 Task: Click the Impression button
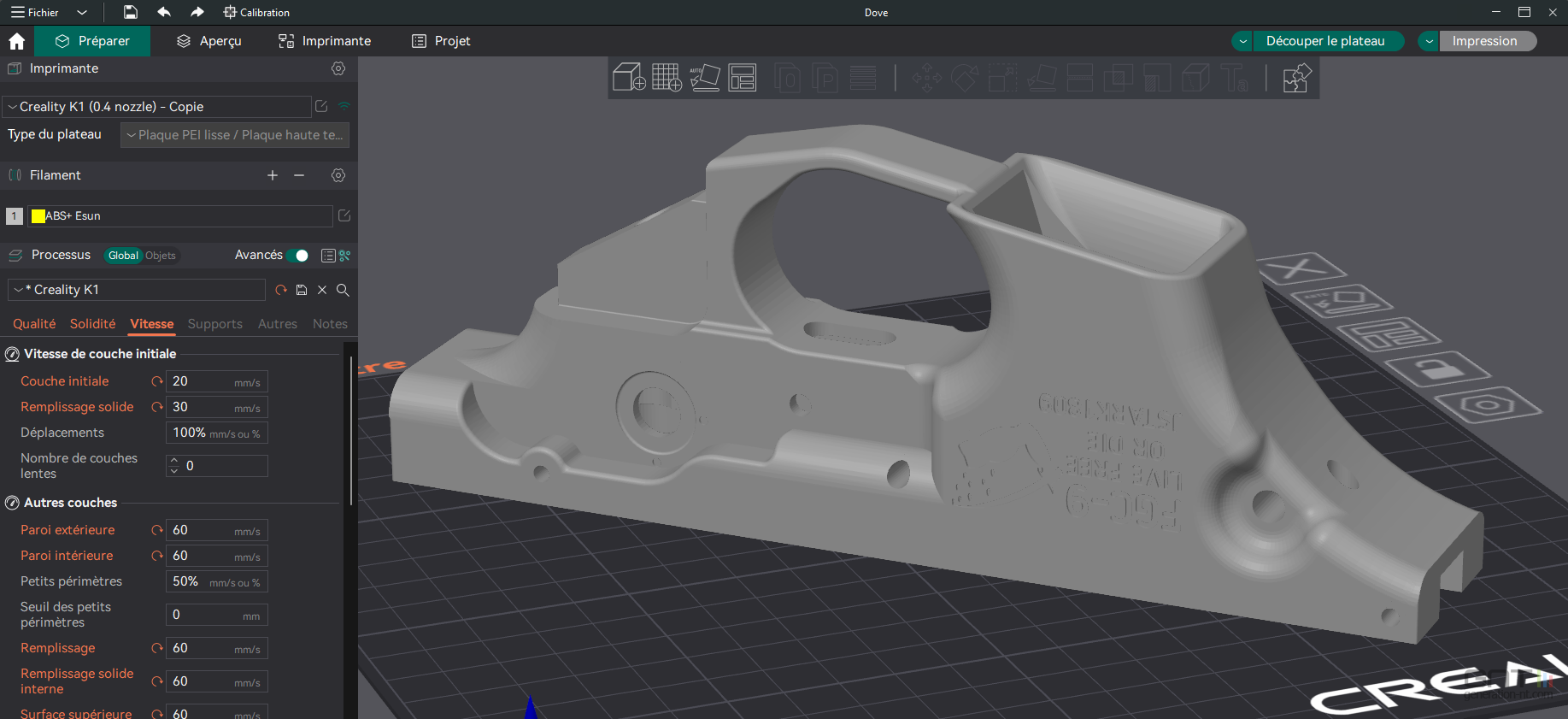tap(1486, 41)
